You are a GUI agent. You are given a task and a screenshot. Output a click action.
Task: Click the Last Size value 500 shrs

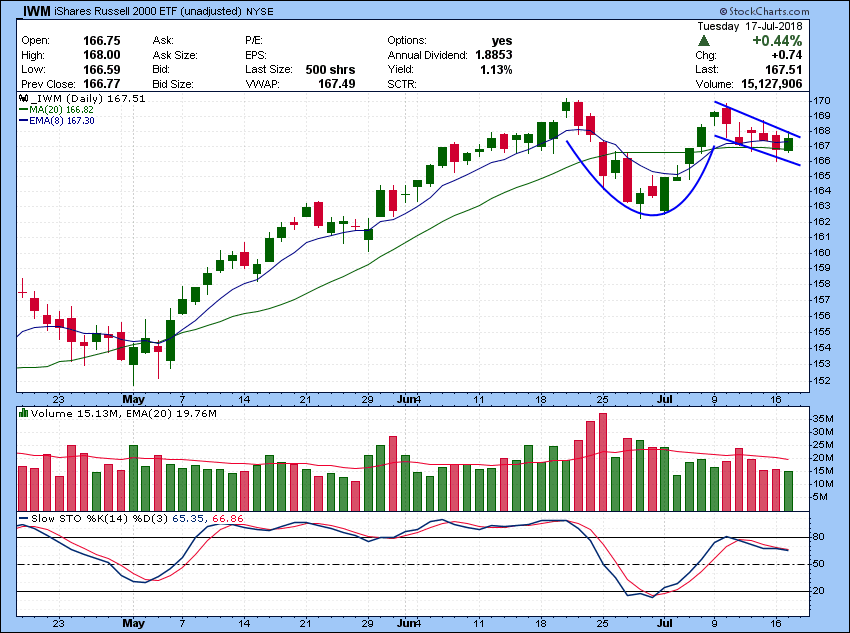pos(330,70)
